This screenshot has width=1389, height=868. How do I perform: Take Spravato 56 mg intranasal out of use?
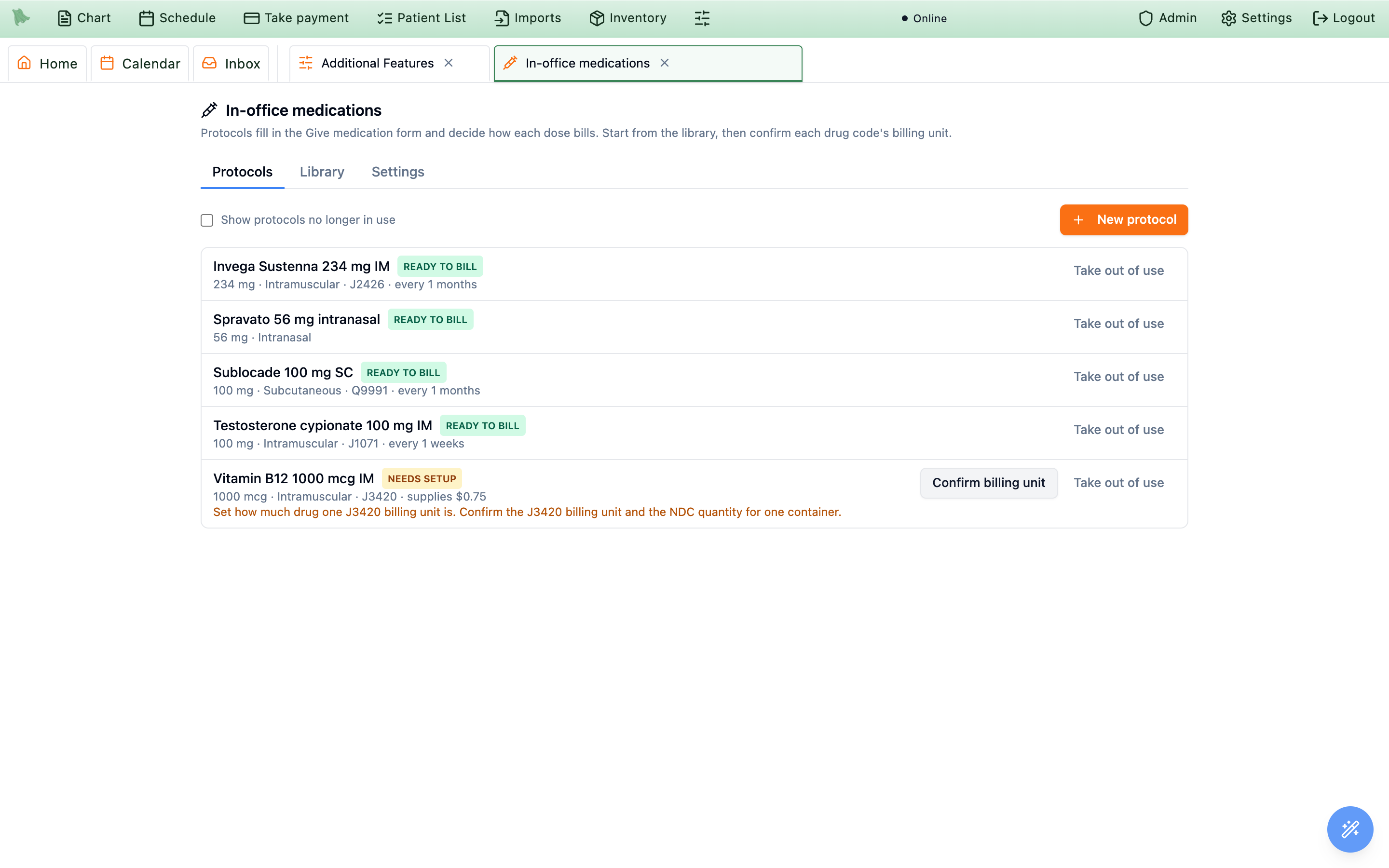click(1118, 324)
